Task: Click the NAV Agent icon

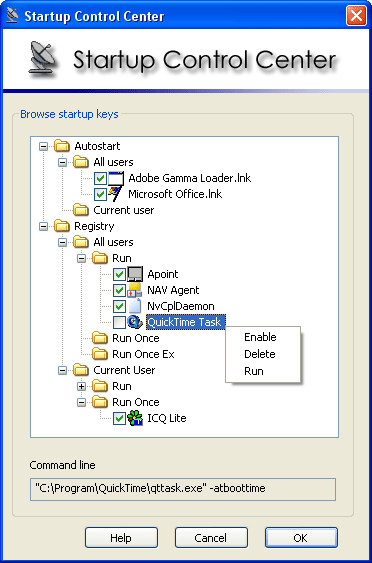Action: (135, 290)
